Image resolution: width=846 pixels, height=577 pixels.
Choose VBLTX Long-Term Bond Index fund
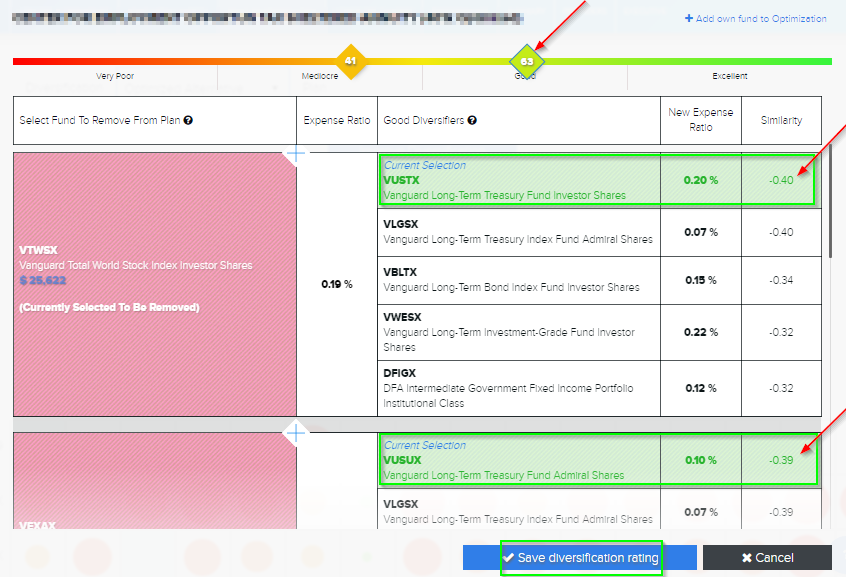coord(518,280)
